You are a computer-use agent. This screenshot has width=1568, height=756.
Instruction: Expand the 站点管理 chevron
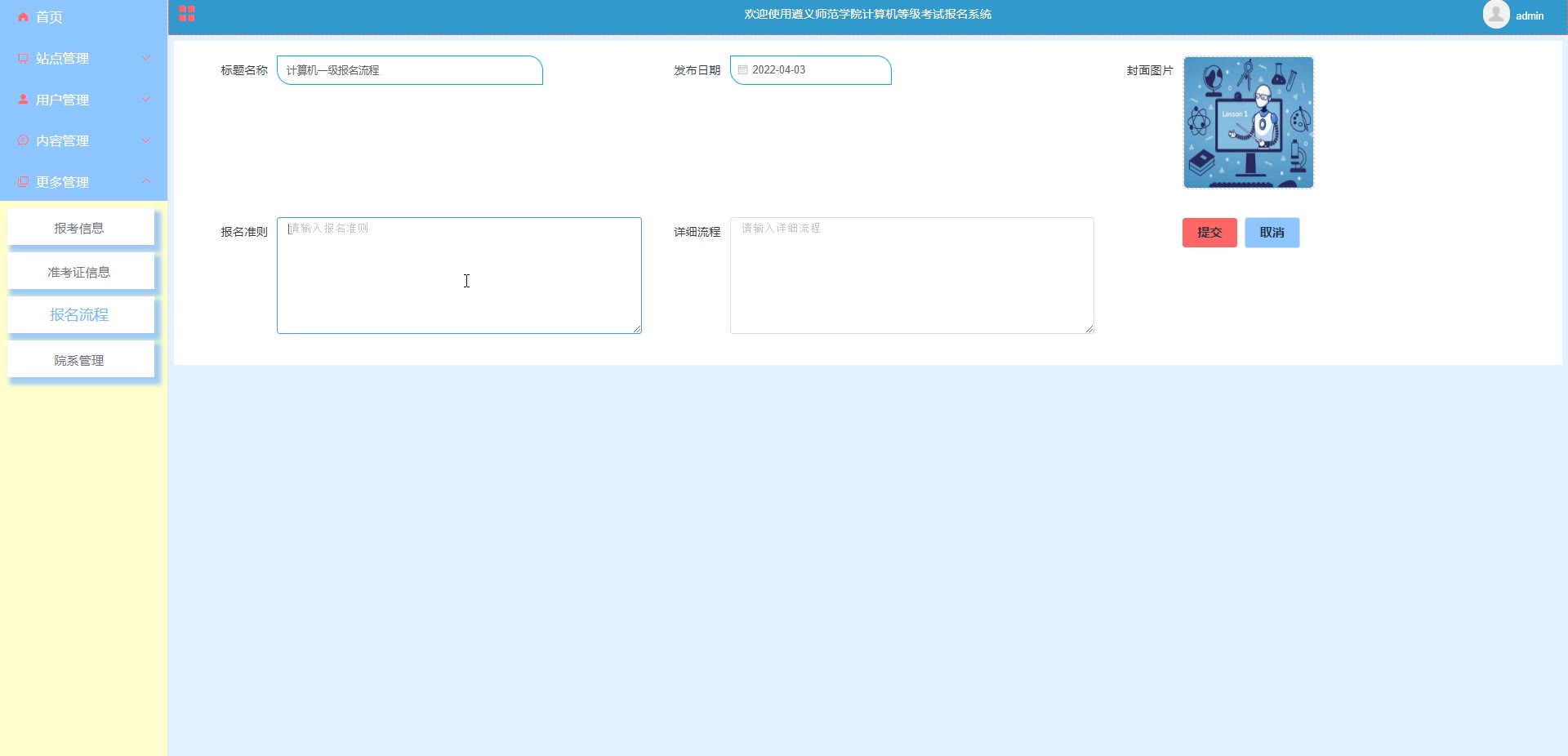[x=146, y=58]
